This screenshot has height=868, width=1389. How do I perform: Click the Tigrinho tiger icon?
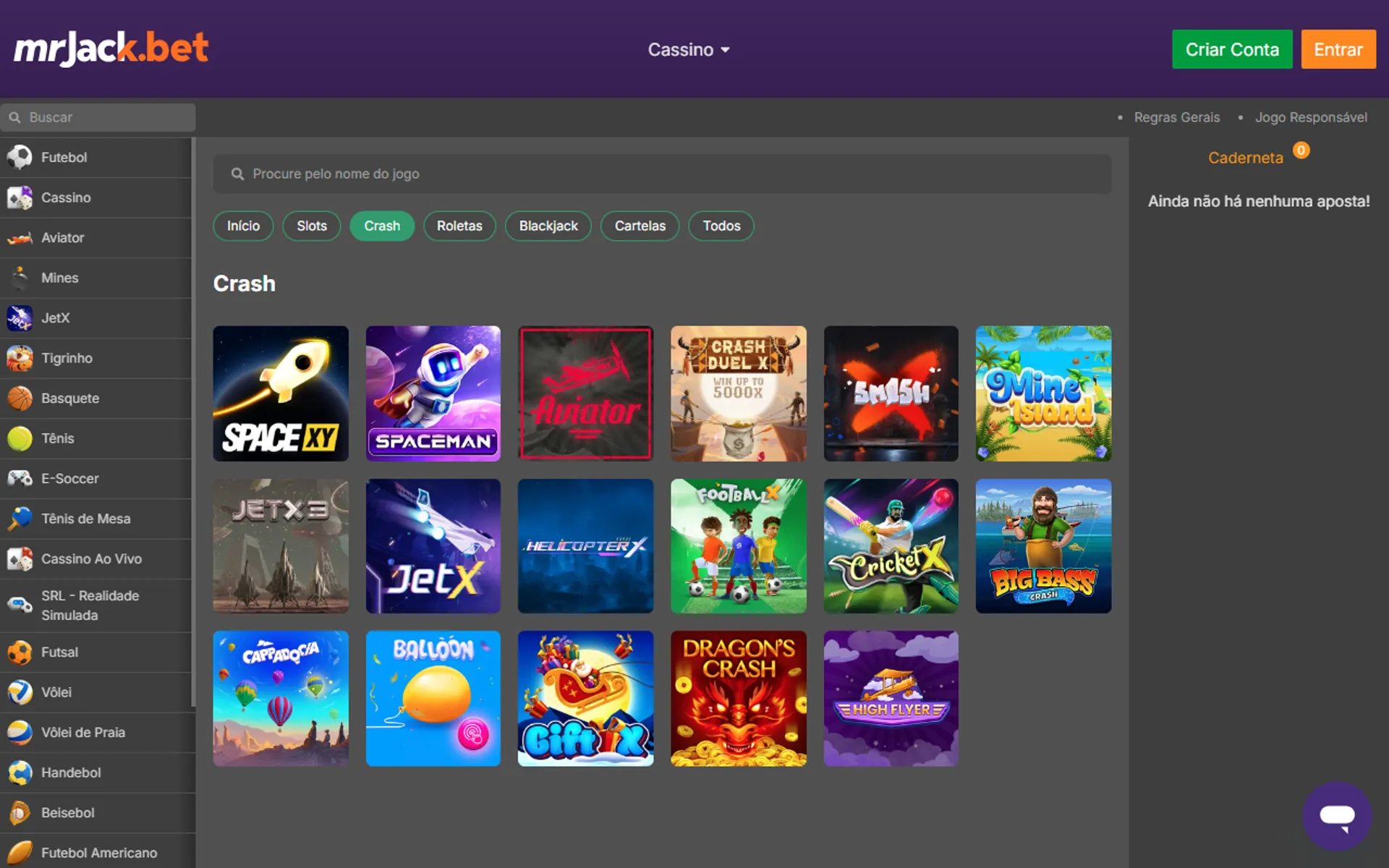[x=20, y=358]
